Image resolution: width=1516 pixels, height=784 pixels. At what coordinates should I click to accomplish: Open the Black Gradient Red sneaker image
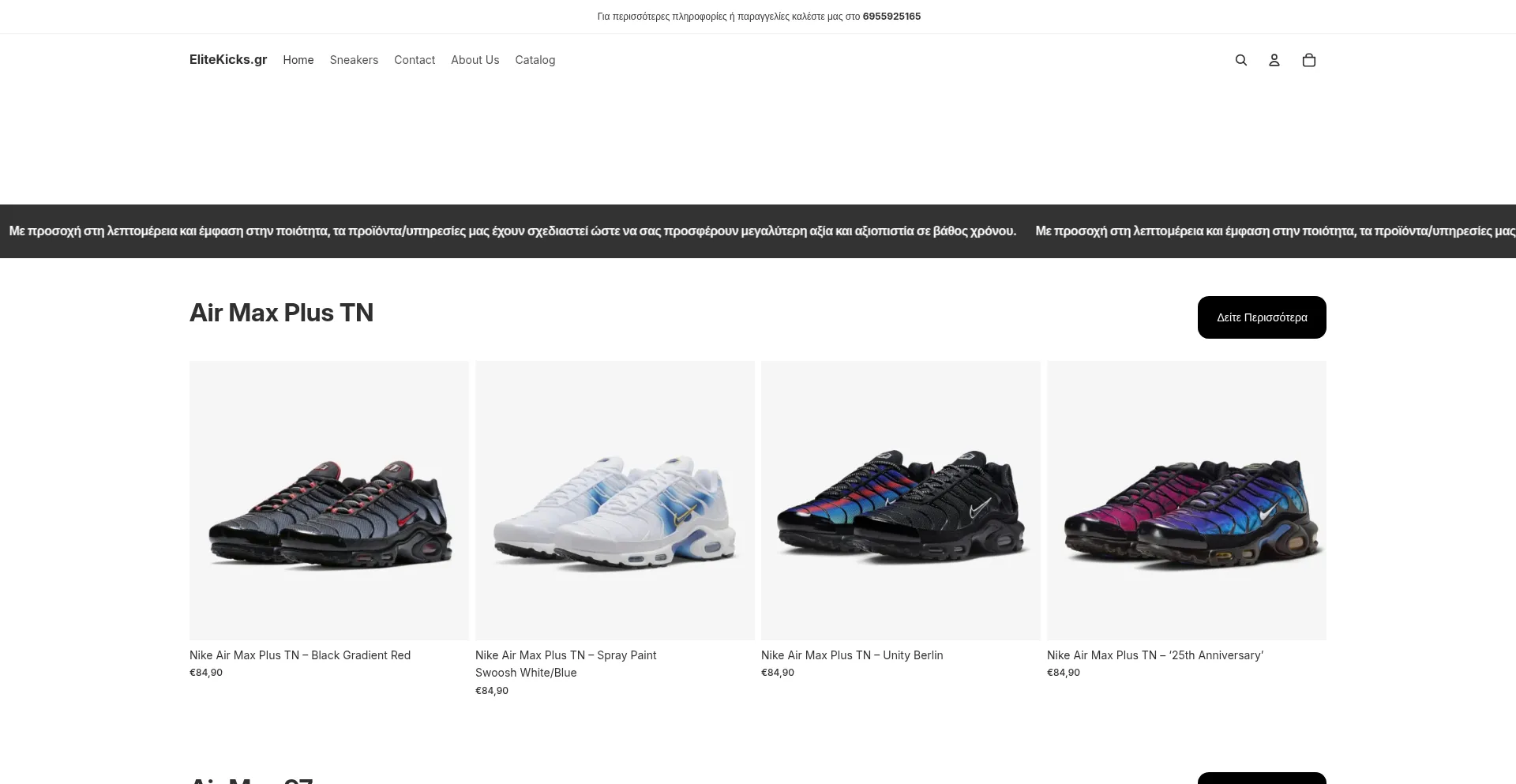coord(329,501)
